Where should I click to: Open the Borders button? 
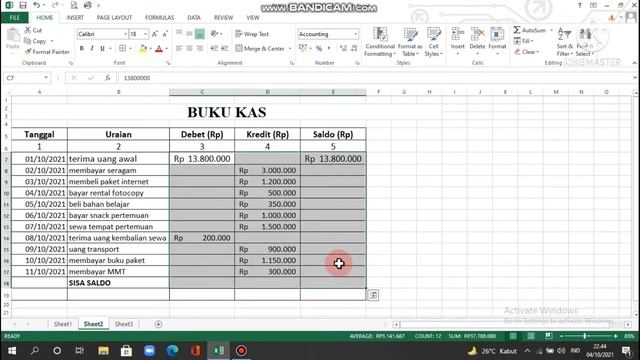[x=122, y=49]
